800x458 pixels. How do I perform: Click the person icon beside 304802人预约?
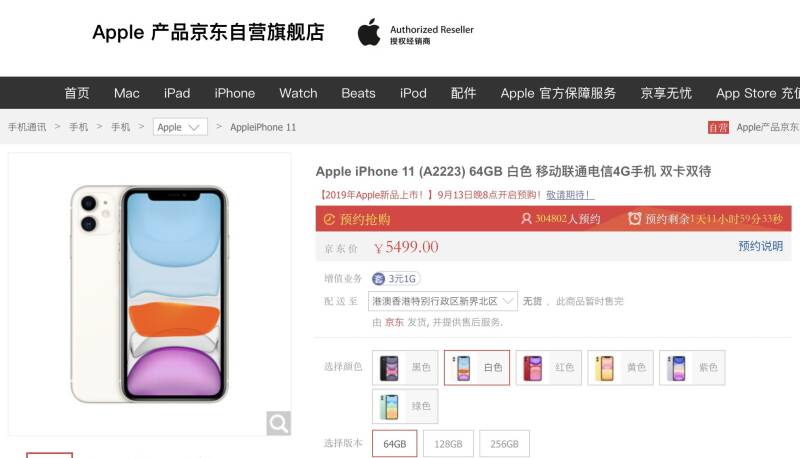click(526, 219)
